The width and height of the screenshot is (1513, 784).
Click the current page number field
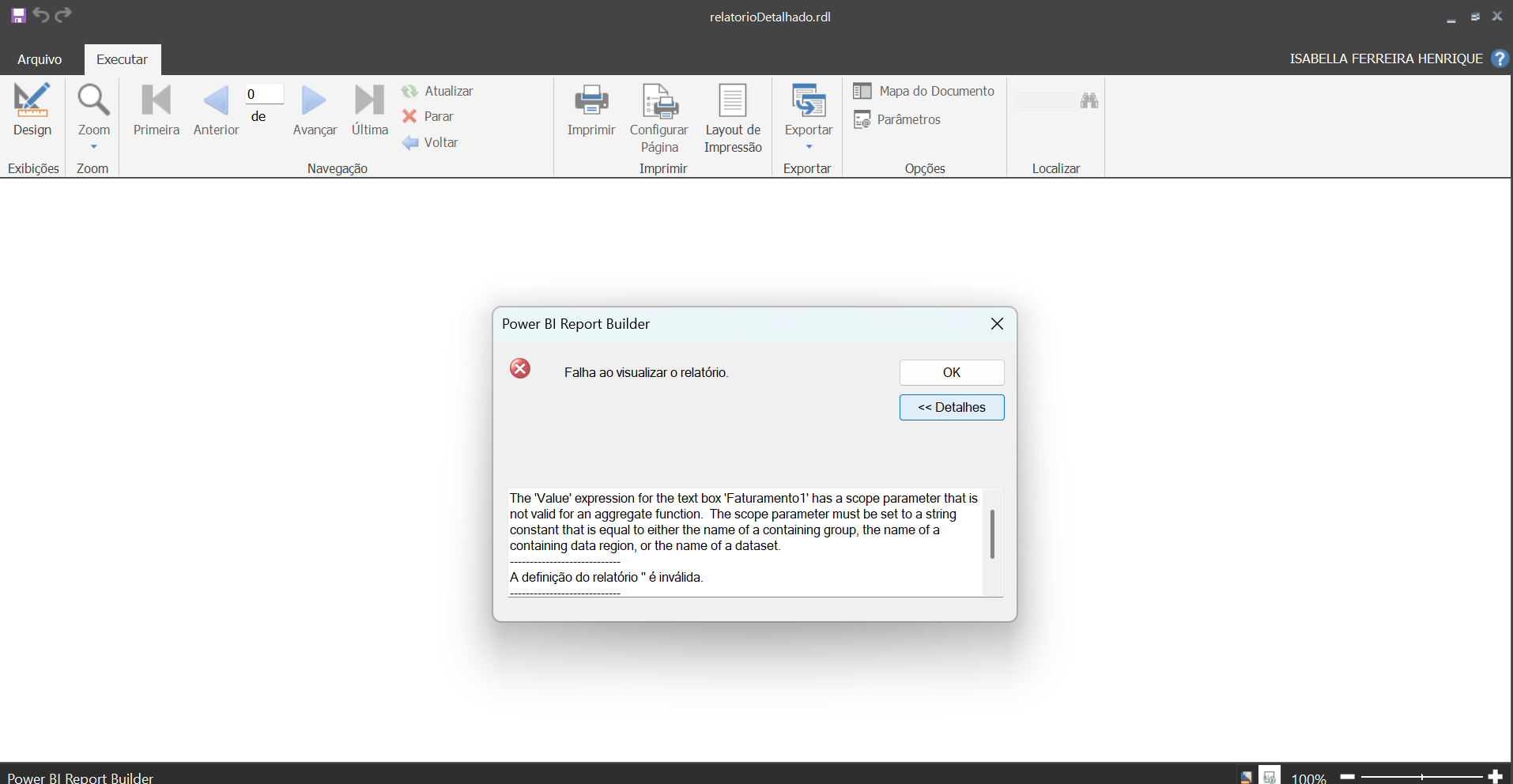click(x=264, y=94)
